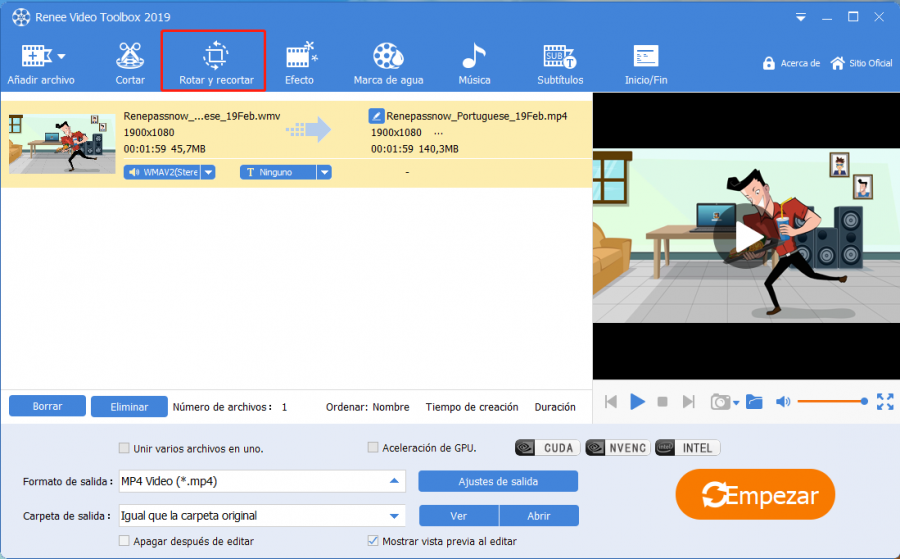The height and width of the screenshot is (559, 900).
Task: Visit Sitio Oficial home link
Action: click(x=861, y=63)
